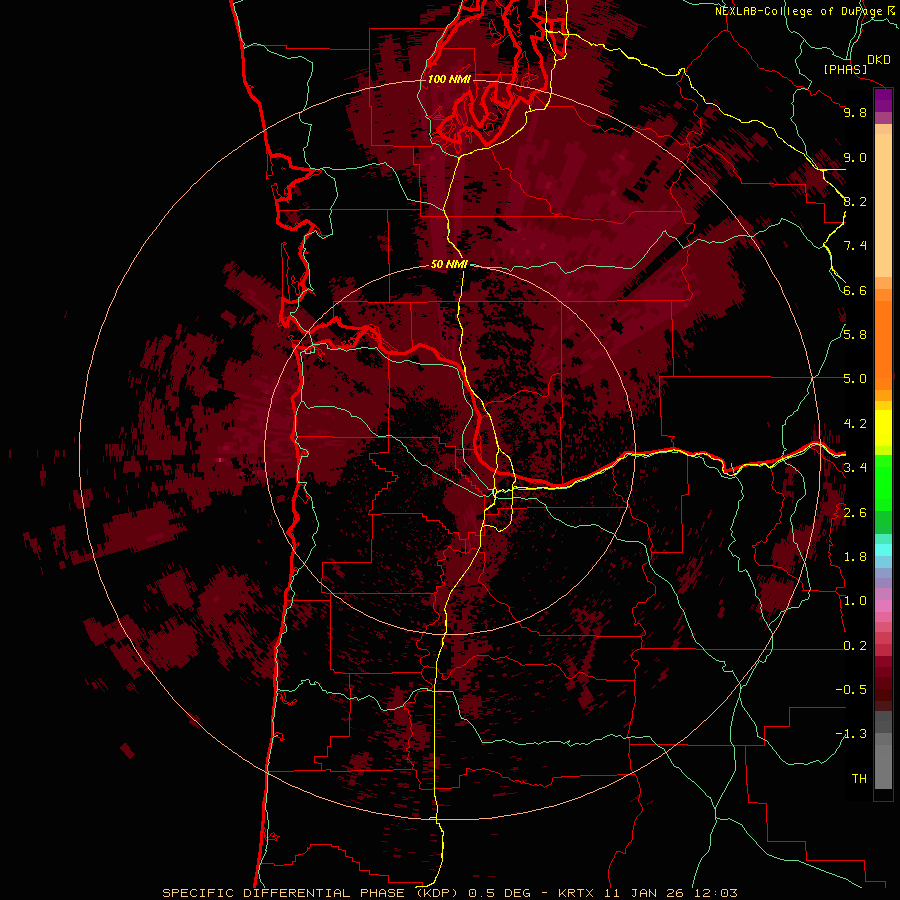Click the 7.4 legend value
The width and height of the screenshot is (900, 900).
pyautogui.click(x=855, y=246)
